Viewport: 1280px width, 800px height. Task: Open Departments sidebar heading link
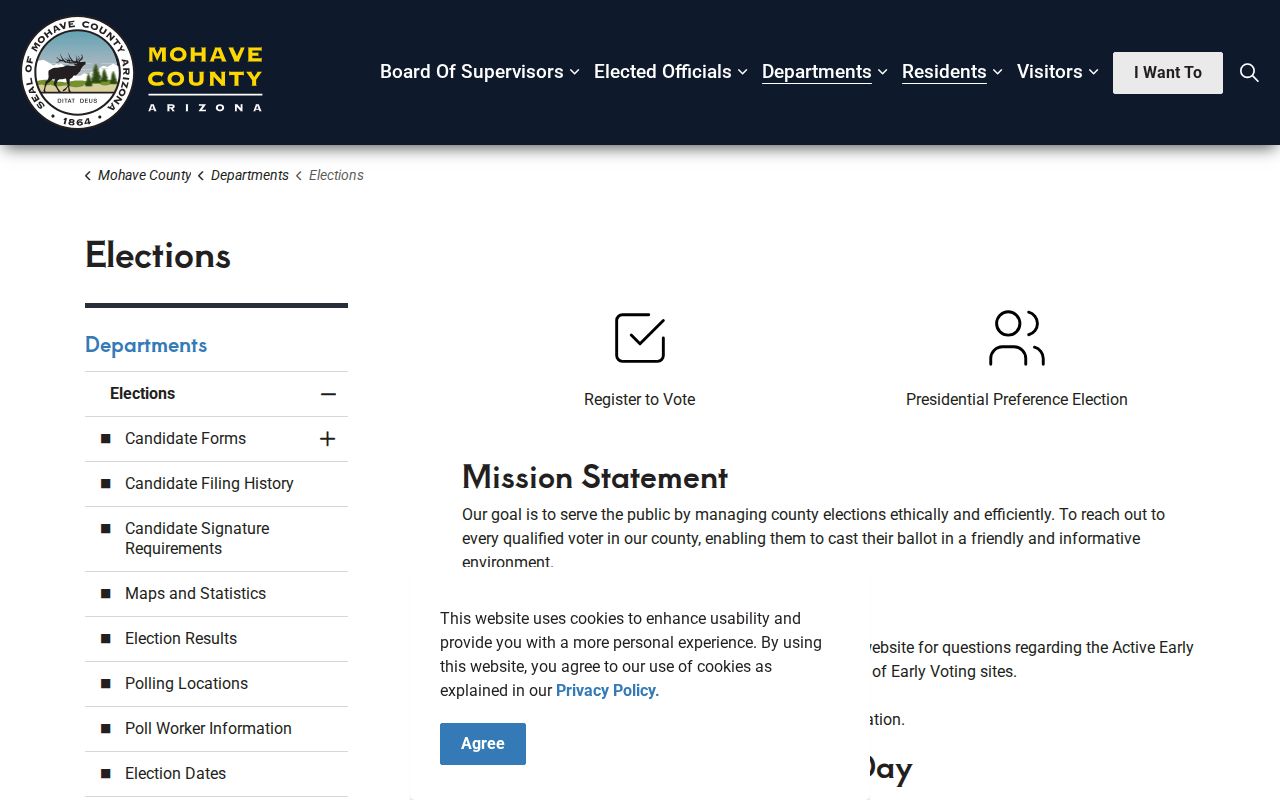pos(146,345)
